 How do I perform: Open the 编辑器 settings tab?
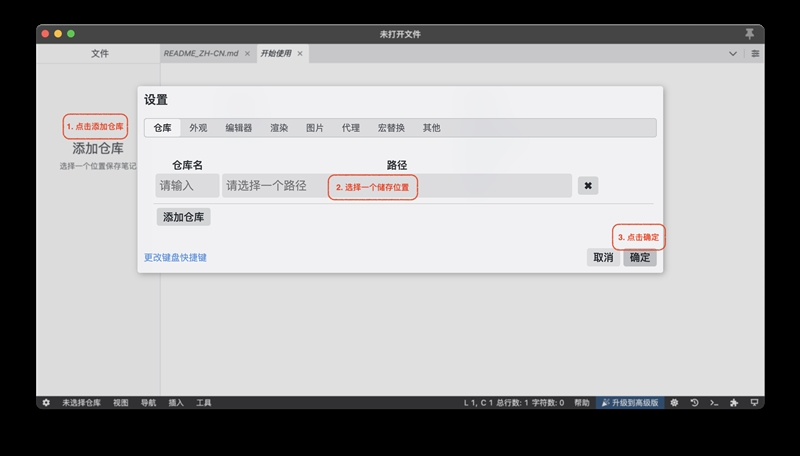[239, 128]
